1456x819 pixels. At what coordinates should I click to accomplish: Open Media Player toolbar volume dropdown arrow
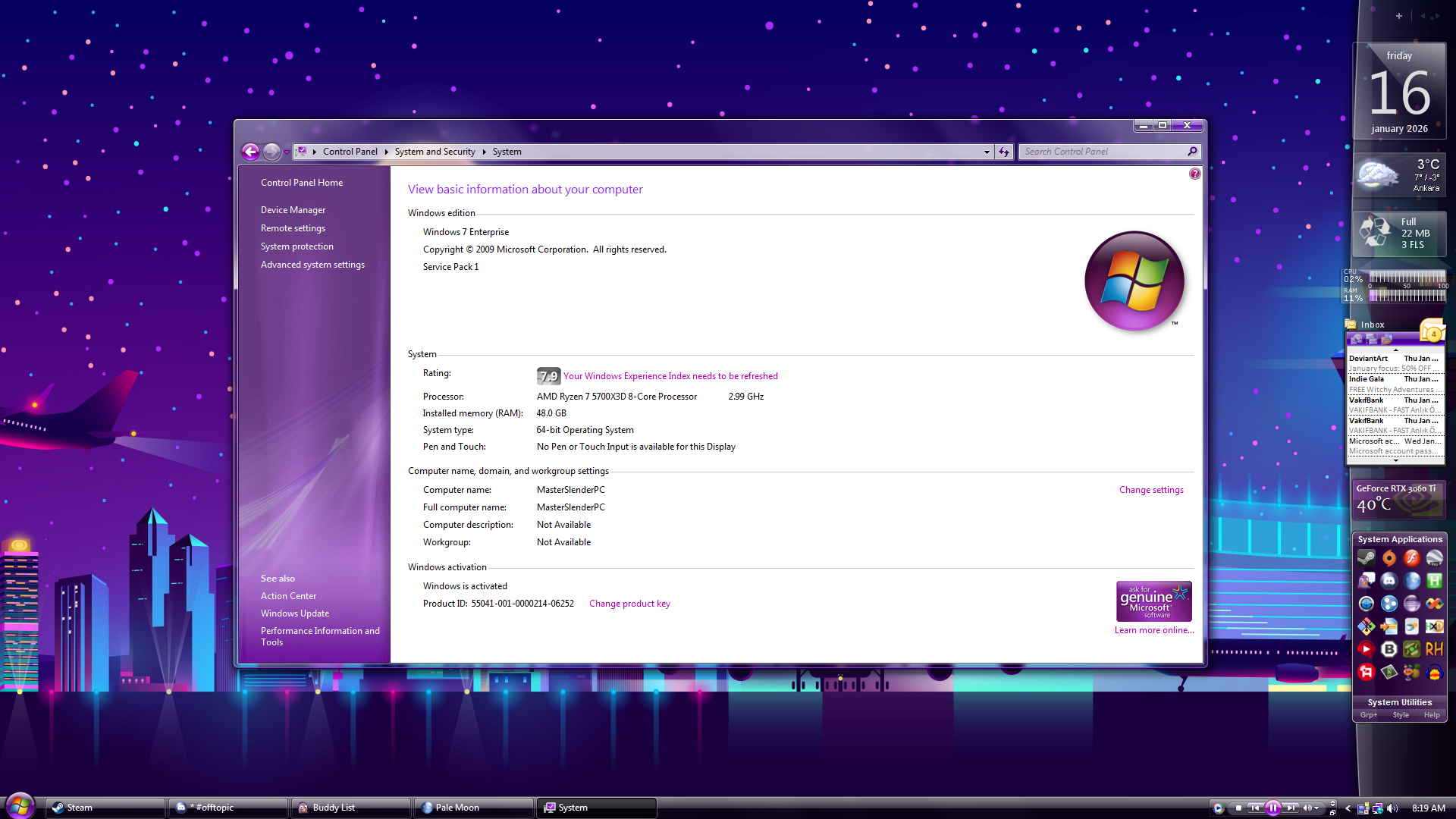pyautogui.click(x=1316, y=808)
